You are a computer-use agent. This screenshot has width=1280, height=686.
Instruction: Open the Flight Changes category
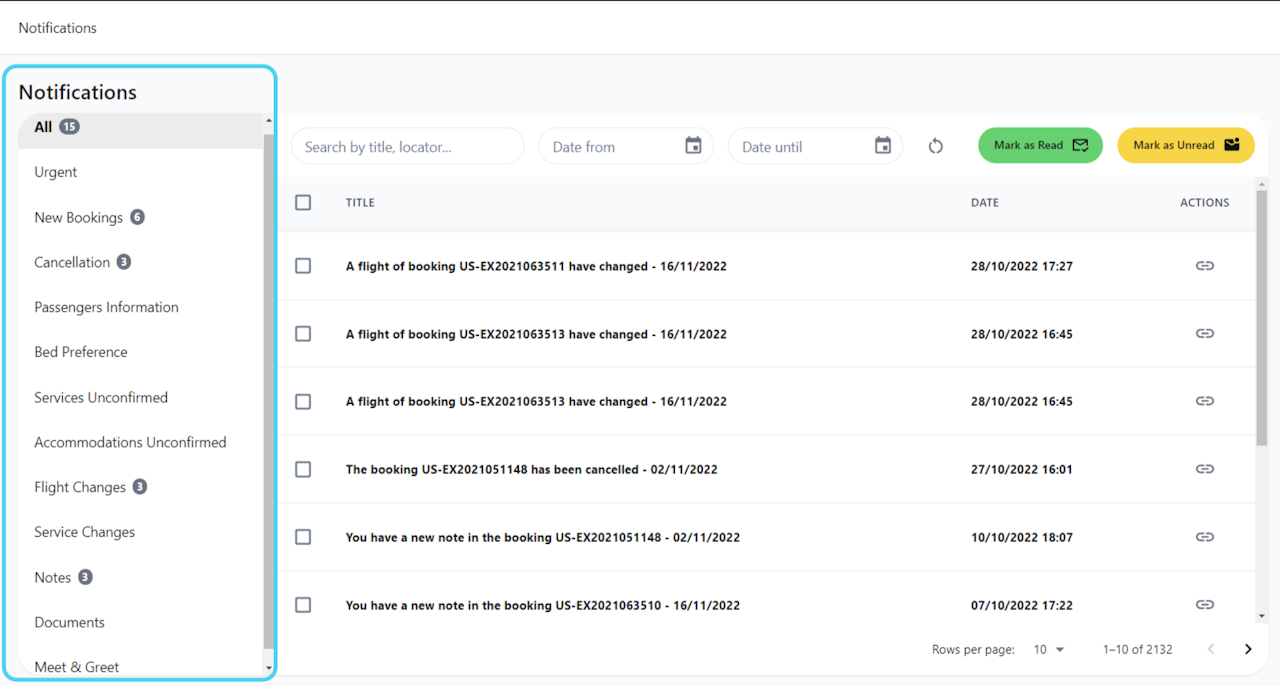coord(80,487)
